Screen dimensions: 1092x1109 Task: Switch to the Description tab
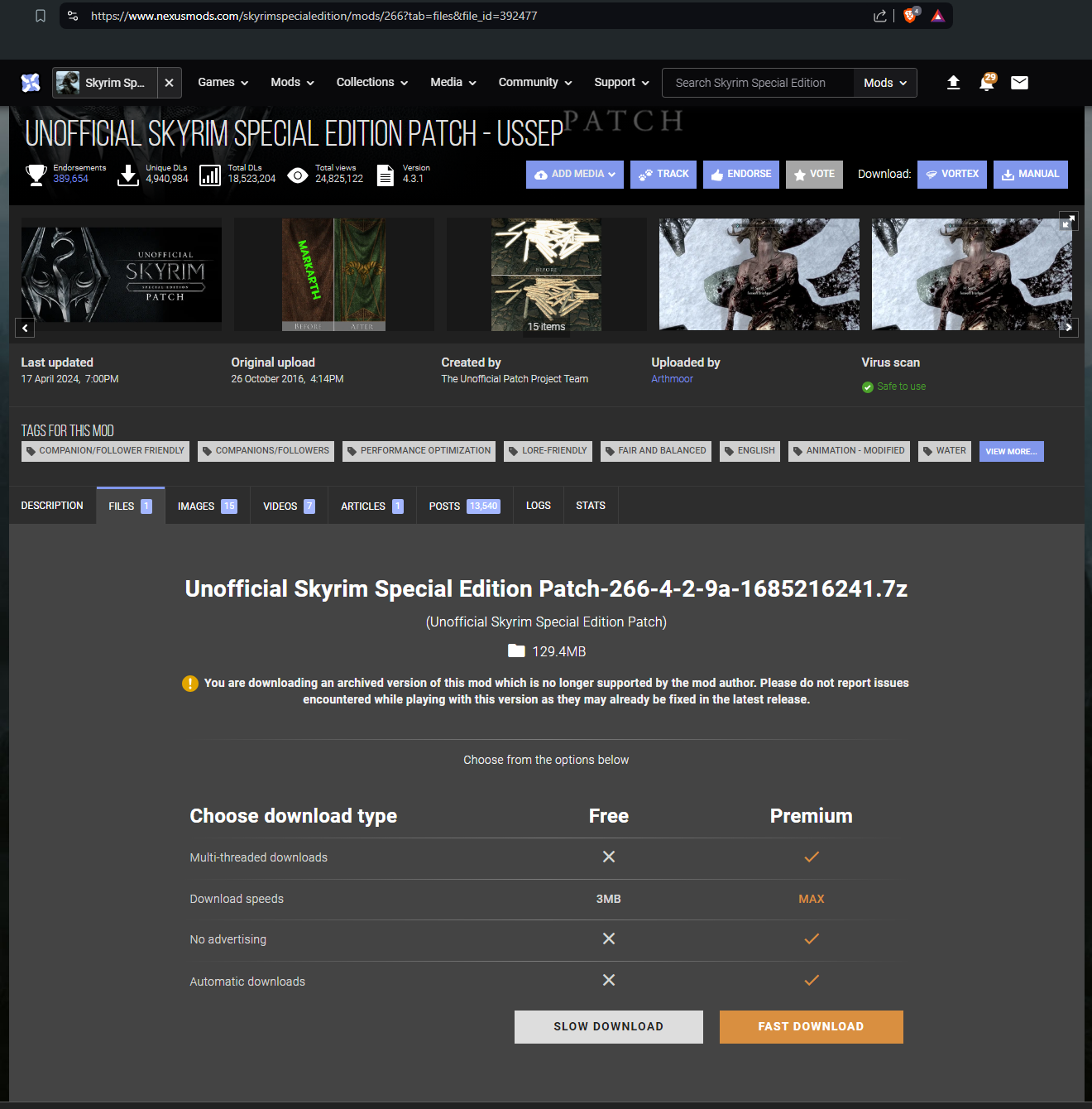(52, 506)
